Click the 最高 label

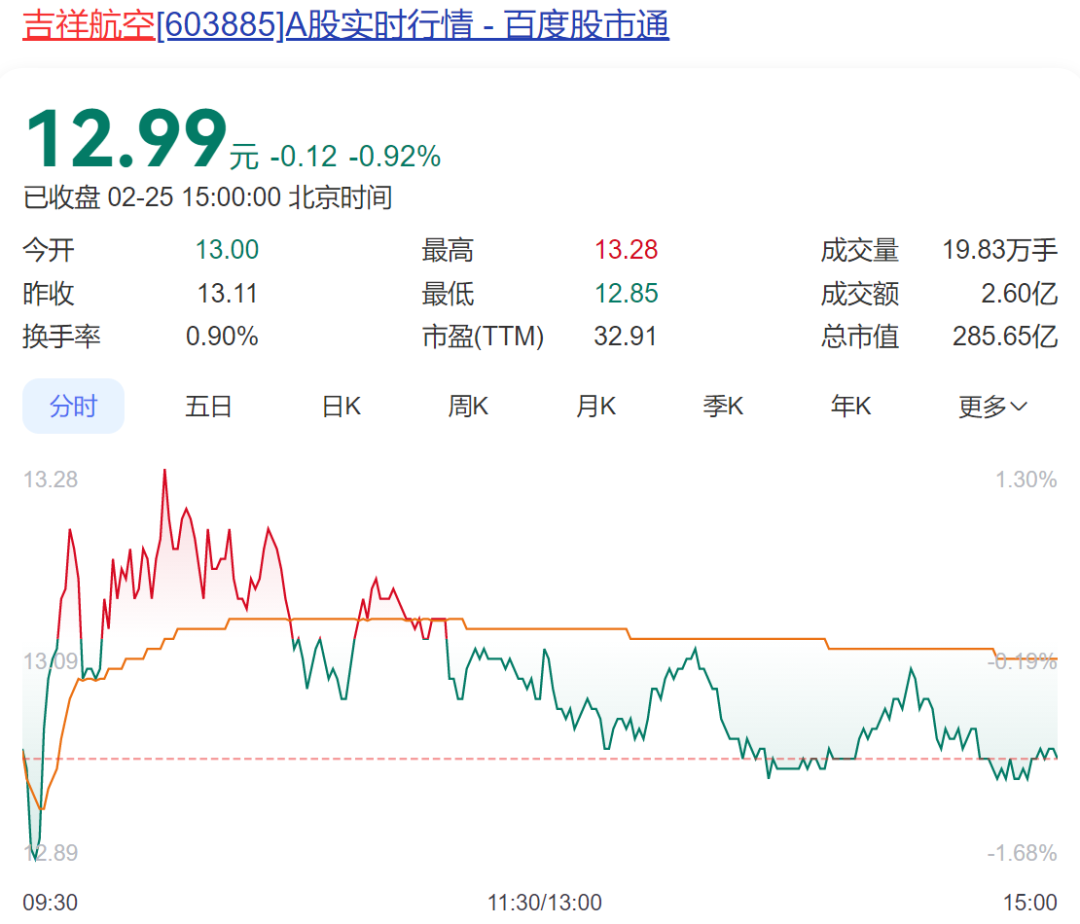448,250
